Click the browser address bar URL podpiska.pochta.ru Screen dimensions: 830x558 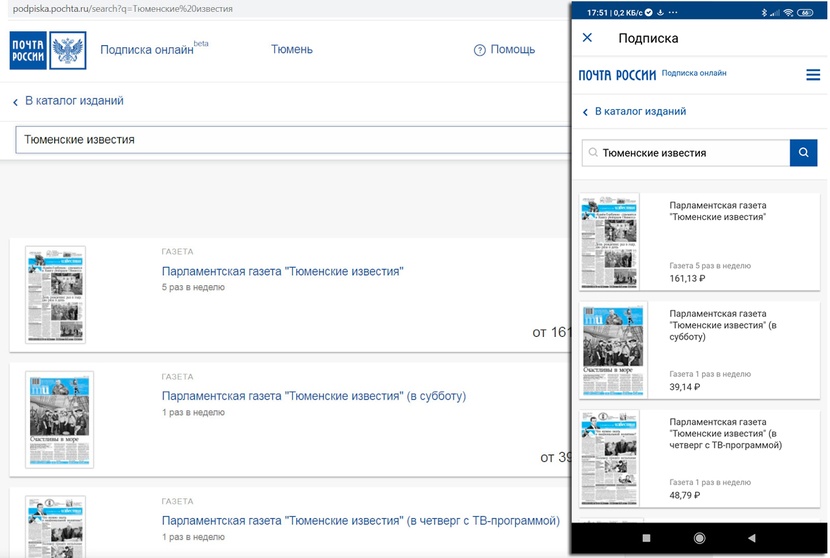pos(122,9)
